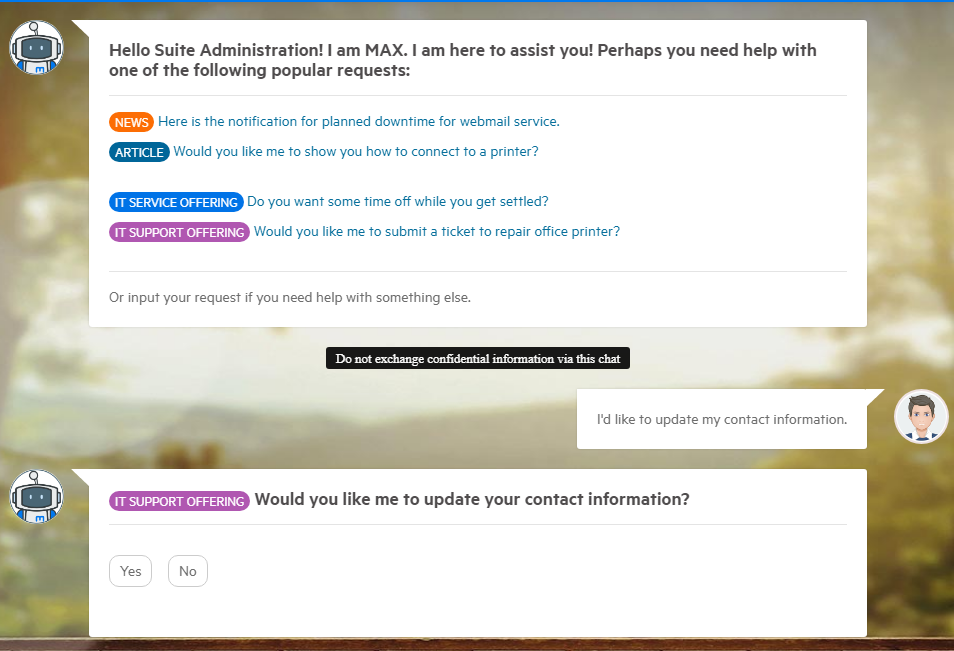The width and height of the screenshot is (954, 651).
Task: Decline with the No button
Action: click(187, 571)
